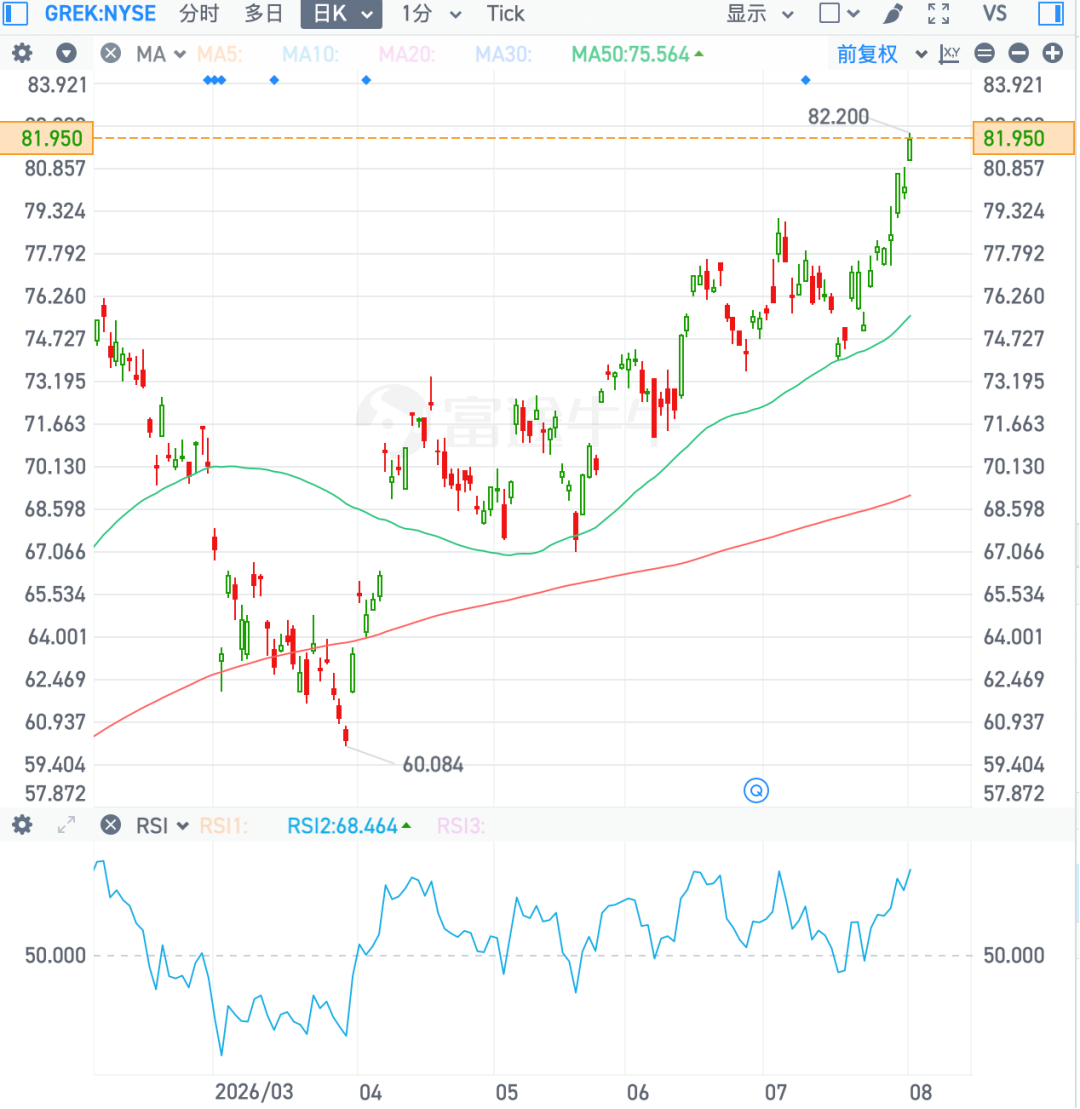Remove the MA indicator with X
This screenshot has width=1080, height=1109.
click(x=110, y=53)
